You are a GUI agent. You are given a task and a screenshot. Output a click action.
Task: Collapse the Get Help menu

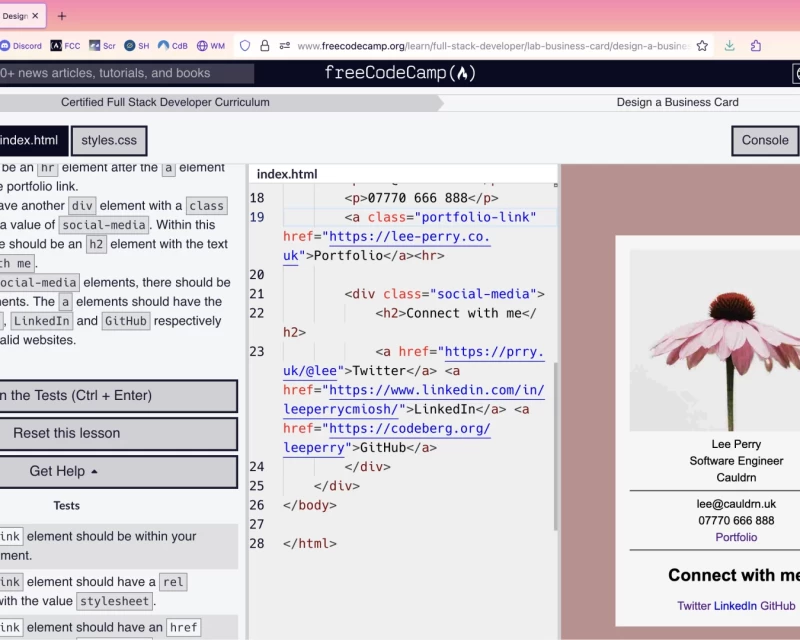coord(117,470)
